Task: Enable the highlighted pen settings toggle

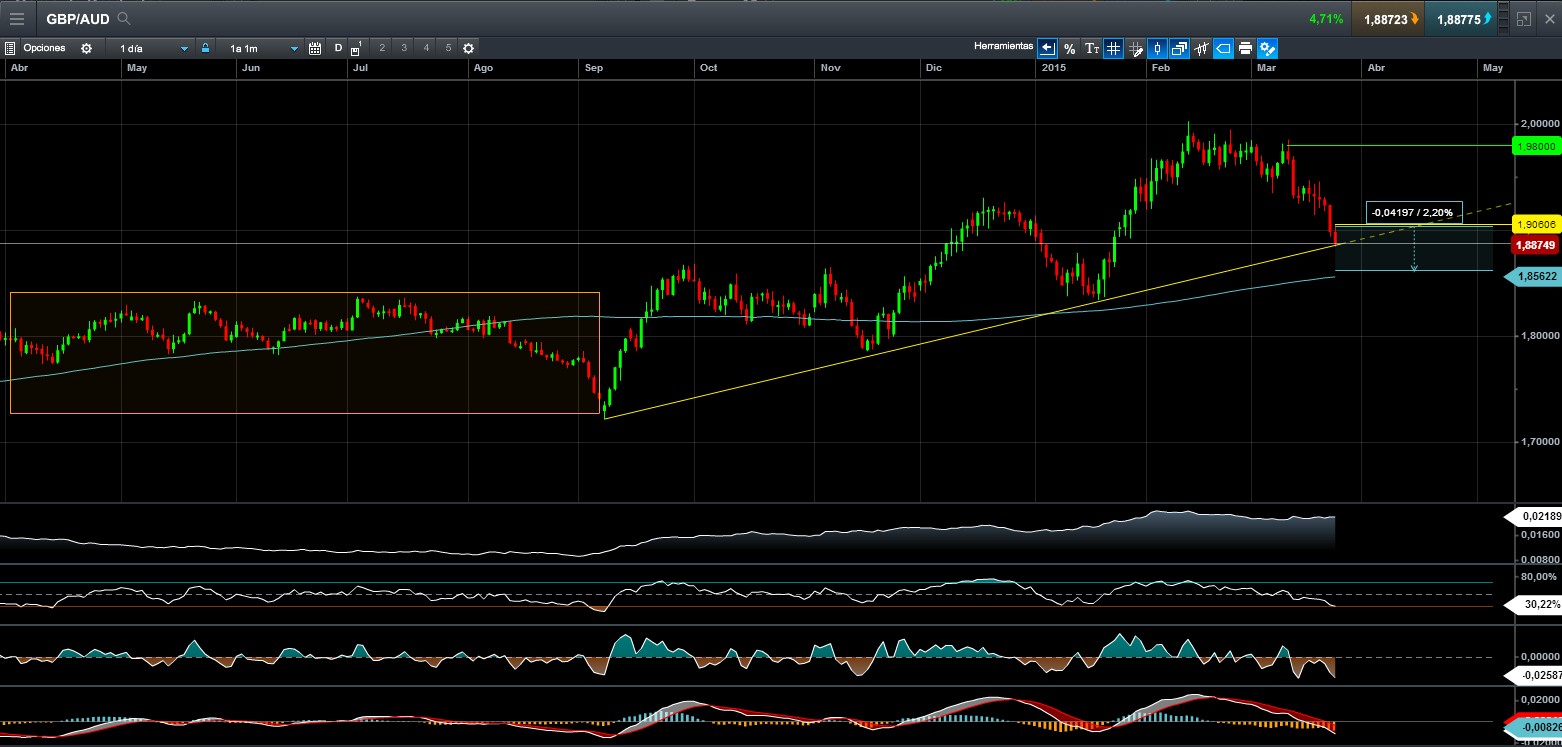Action: point(1267,48)
